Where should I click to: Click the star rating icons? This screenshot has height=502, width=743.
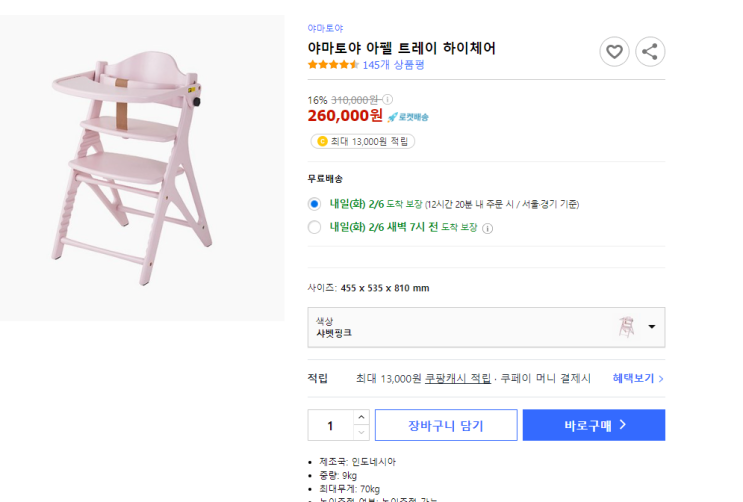333,65
